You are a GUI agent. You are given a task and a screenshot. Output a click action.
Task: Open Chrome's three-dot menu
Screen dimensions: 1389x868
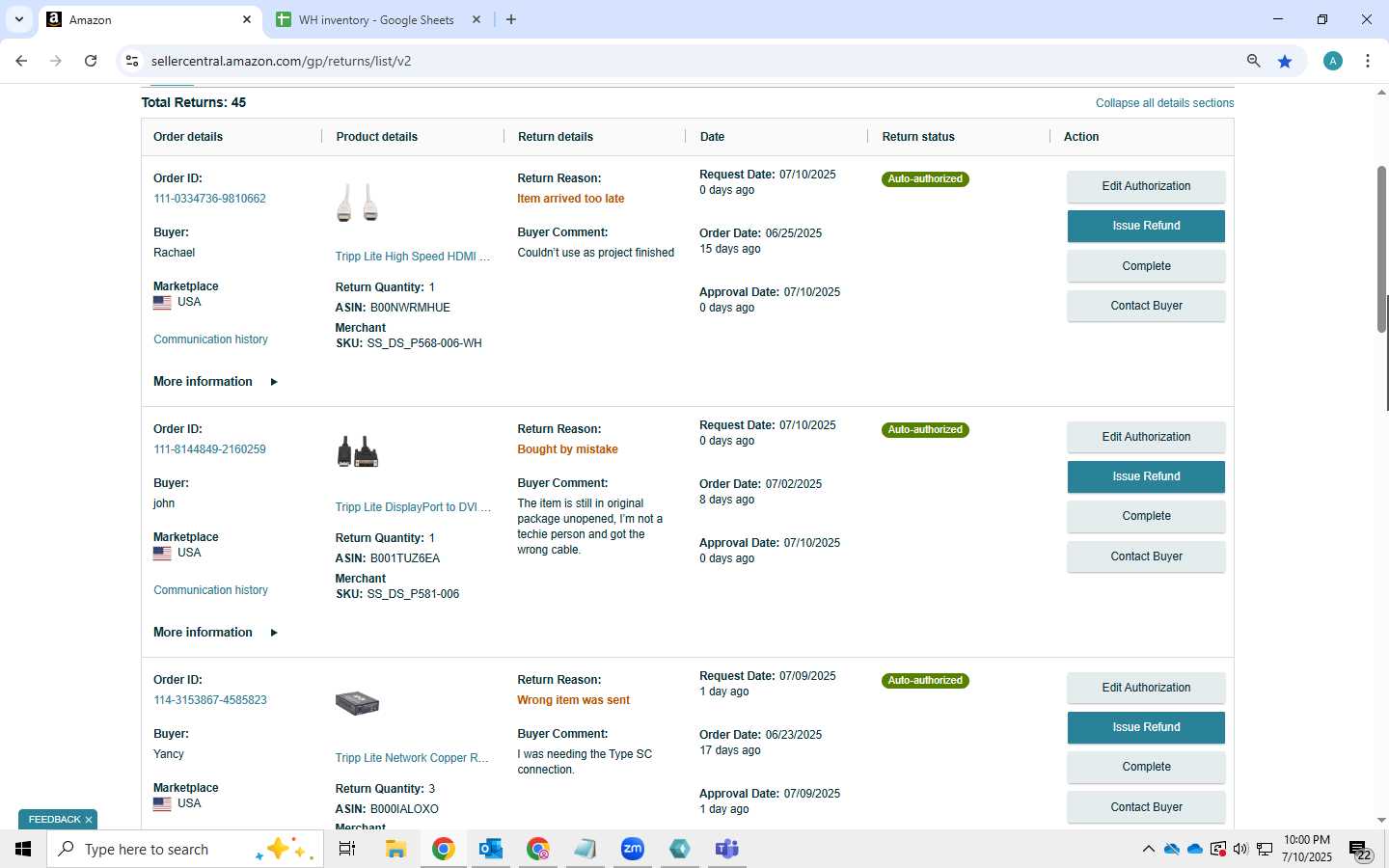(1368, 61)
